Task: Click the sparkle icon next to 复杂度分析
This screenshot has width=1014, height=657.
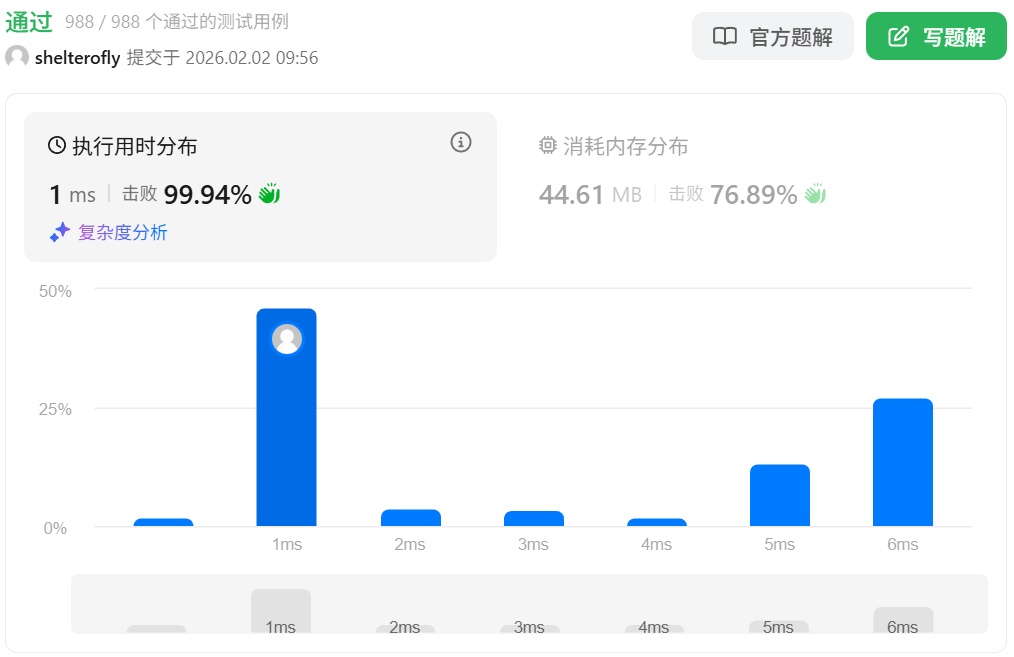Action: (60, 233)
